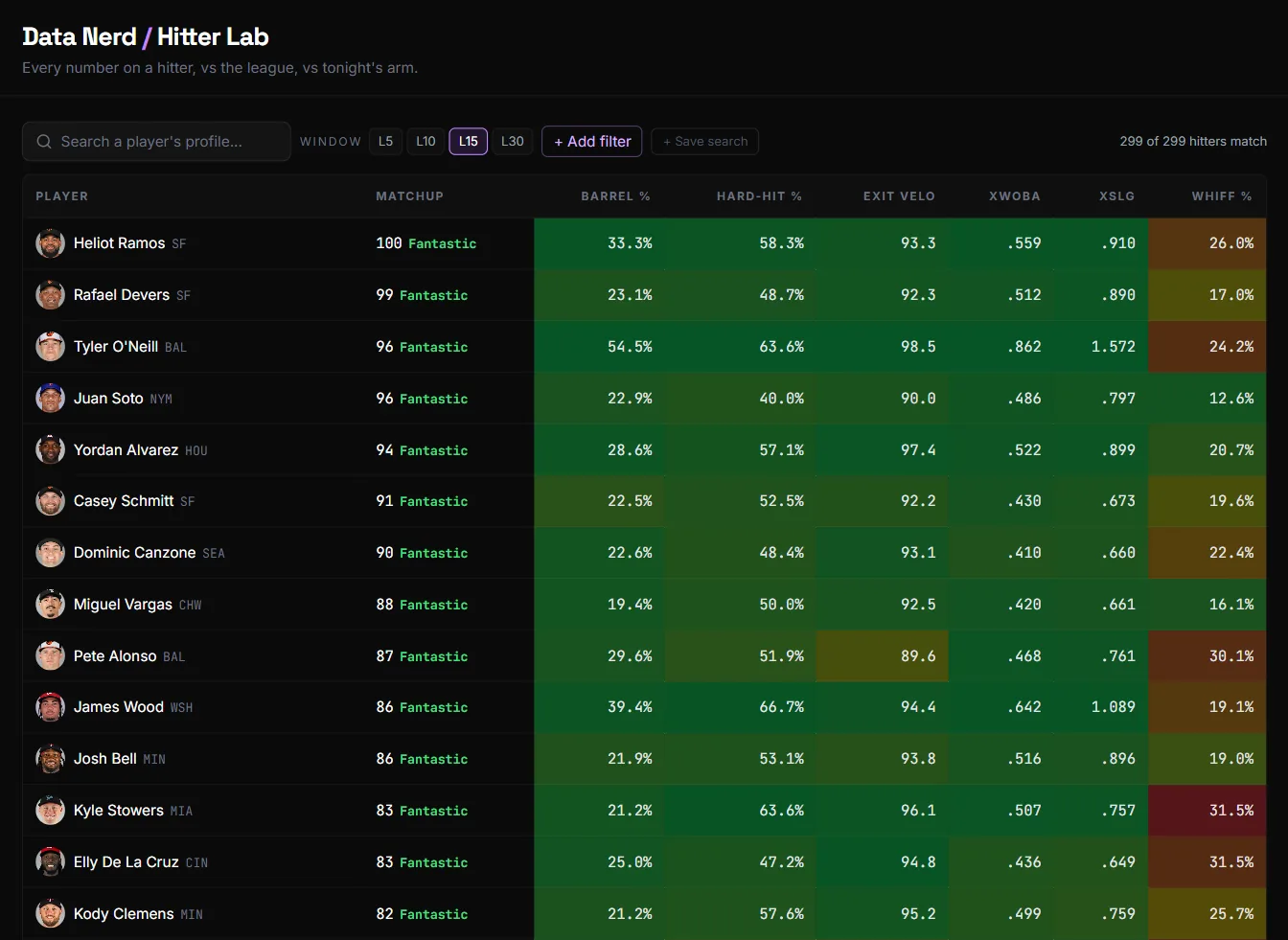
Task: Open Tyler O'Neill profile name
Action: point(116,347)
